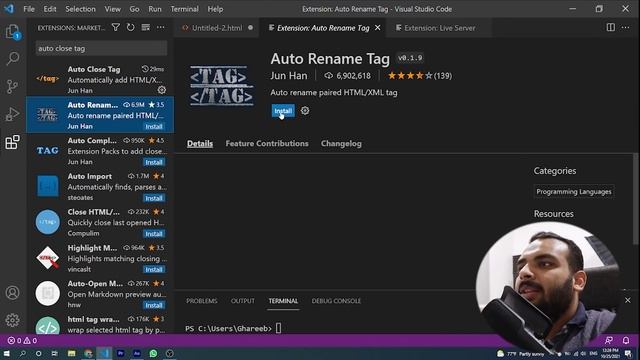Open notifications bell in status bar

[626, 340]
